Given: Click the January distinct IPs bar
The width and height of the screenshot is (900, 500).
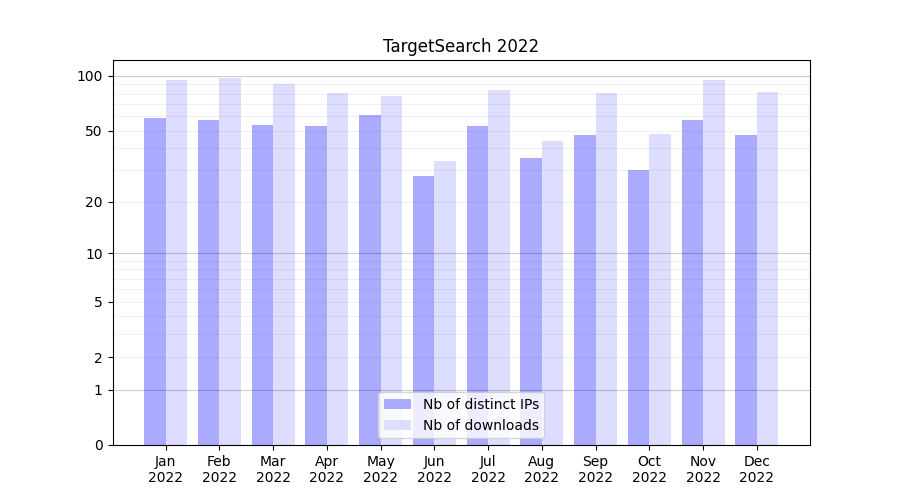Looking at the screenshot, I should (155, 280).
